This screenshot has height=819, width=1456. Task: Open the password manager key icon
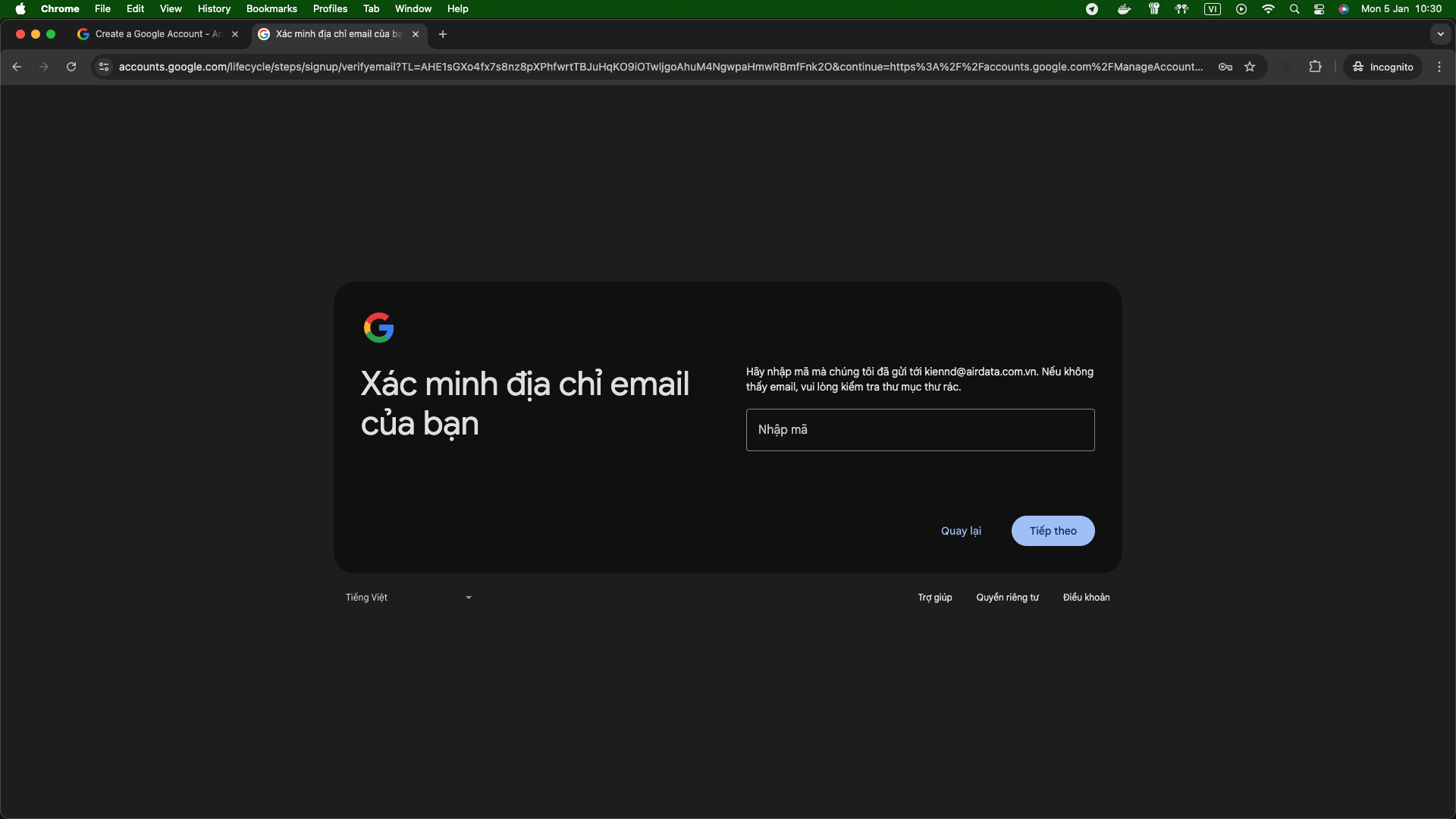[1225, 67]
